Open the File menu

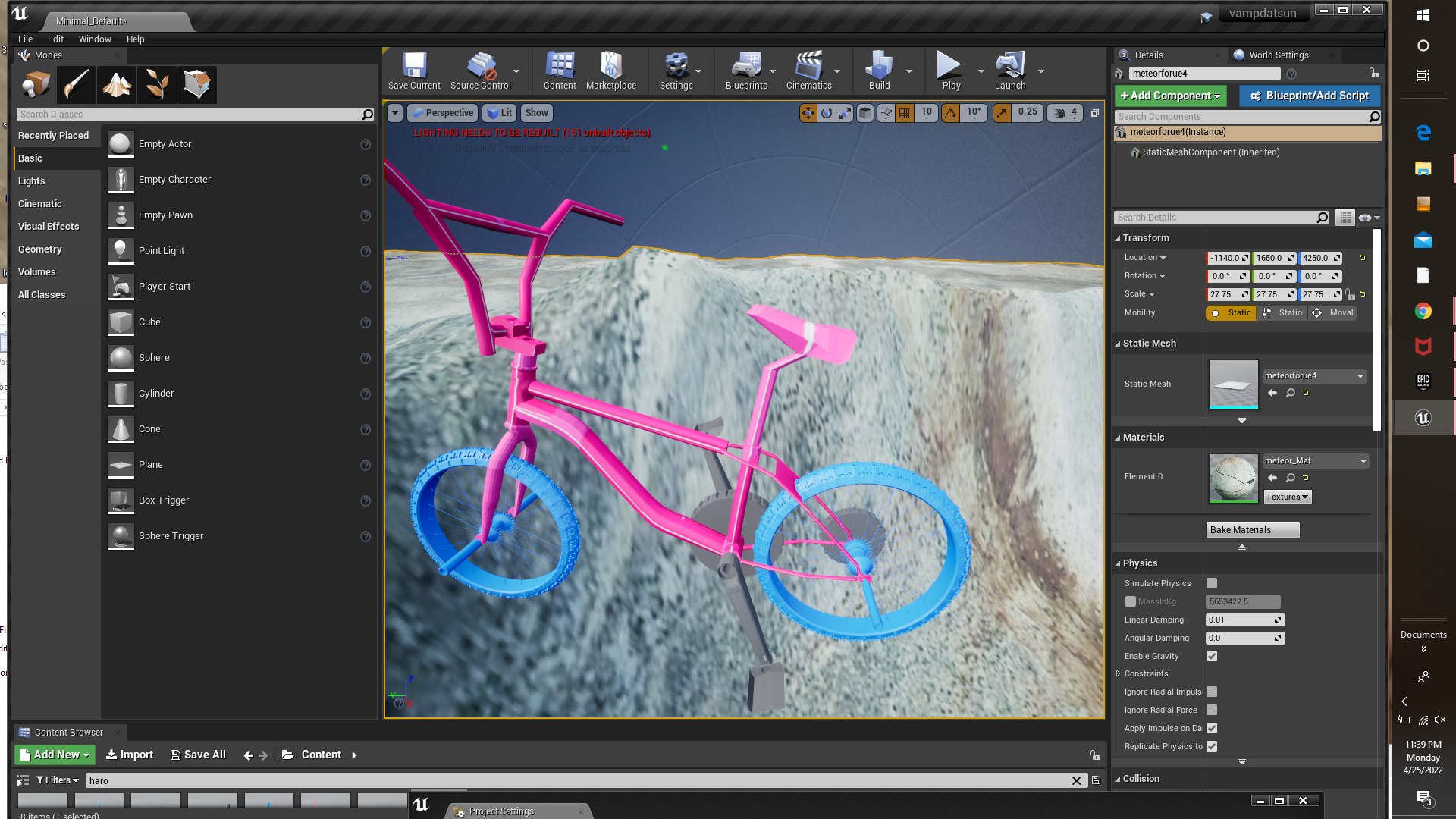click(25, 39)
